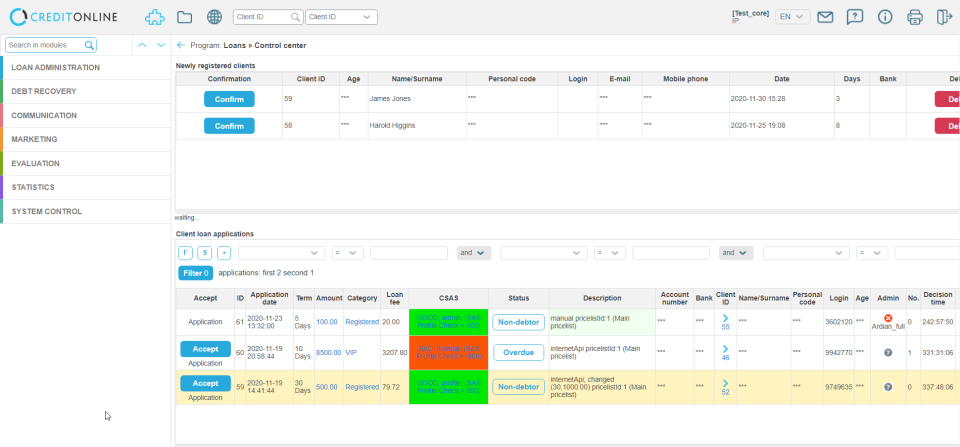Open the envelope messages icon

[x=825, y=17]
